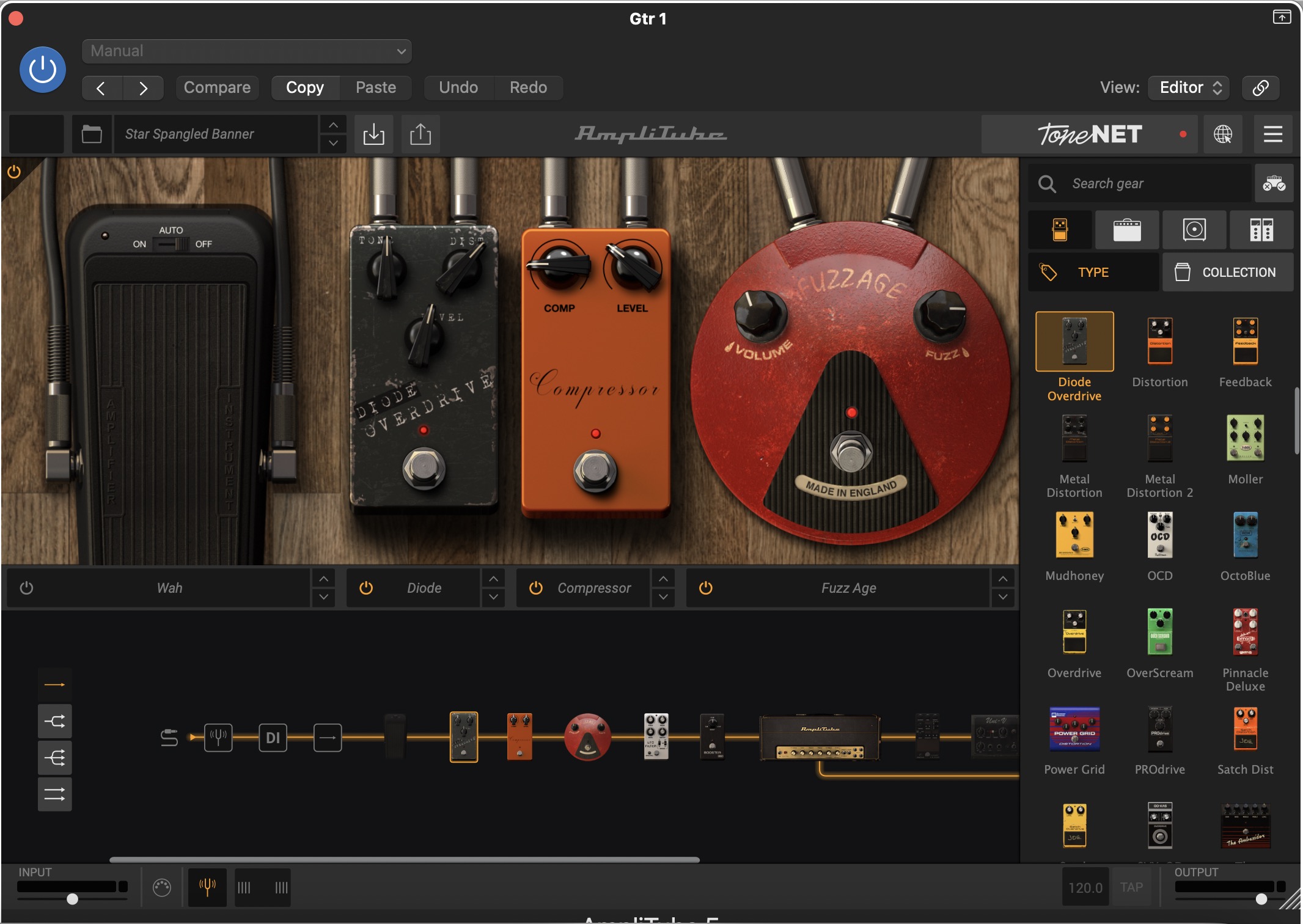Click the Redo button
The image size is (1303, 924).
coord(528,87)
